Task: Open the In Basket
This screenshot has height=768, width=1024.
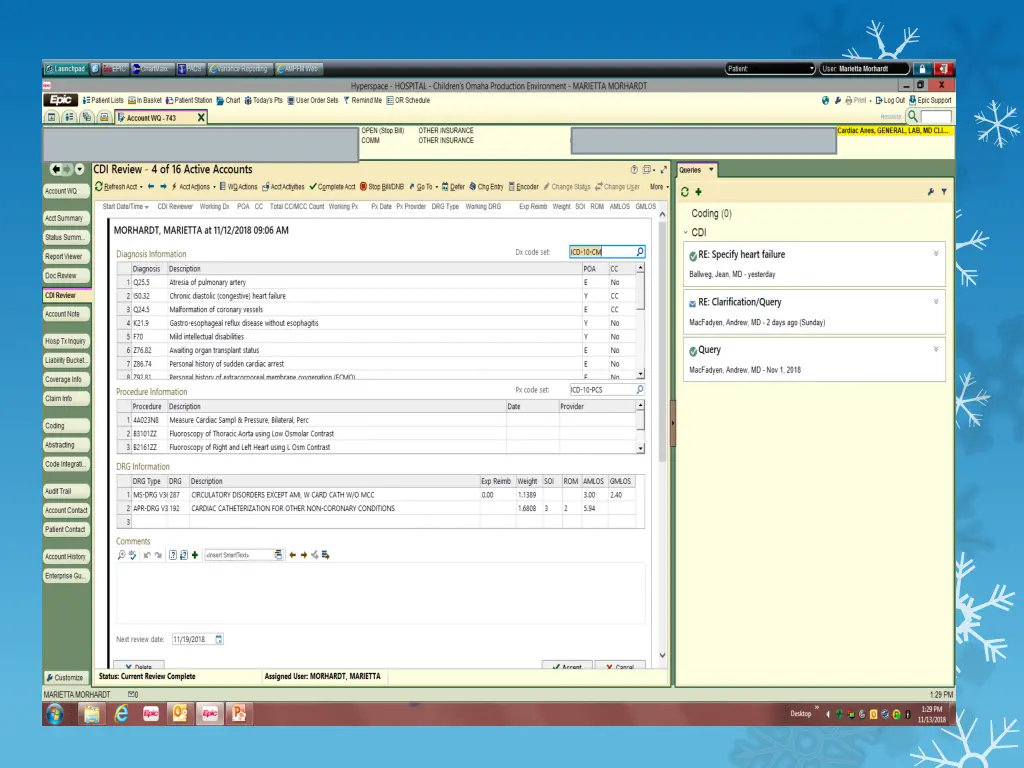Action: point(145,101)
